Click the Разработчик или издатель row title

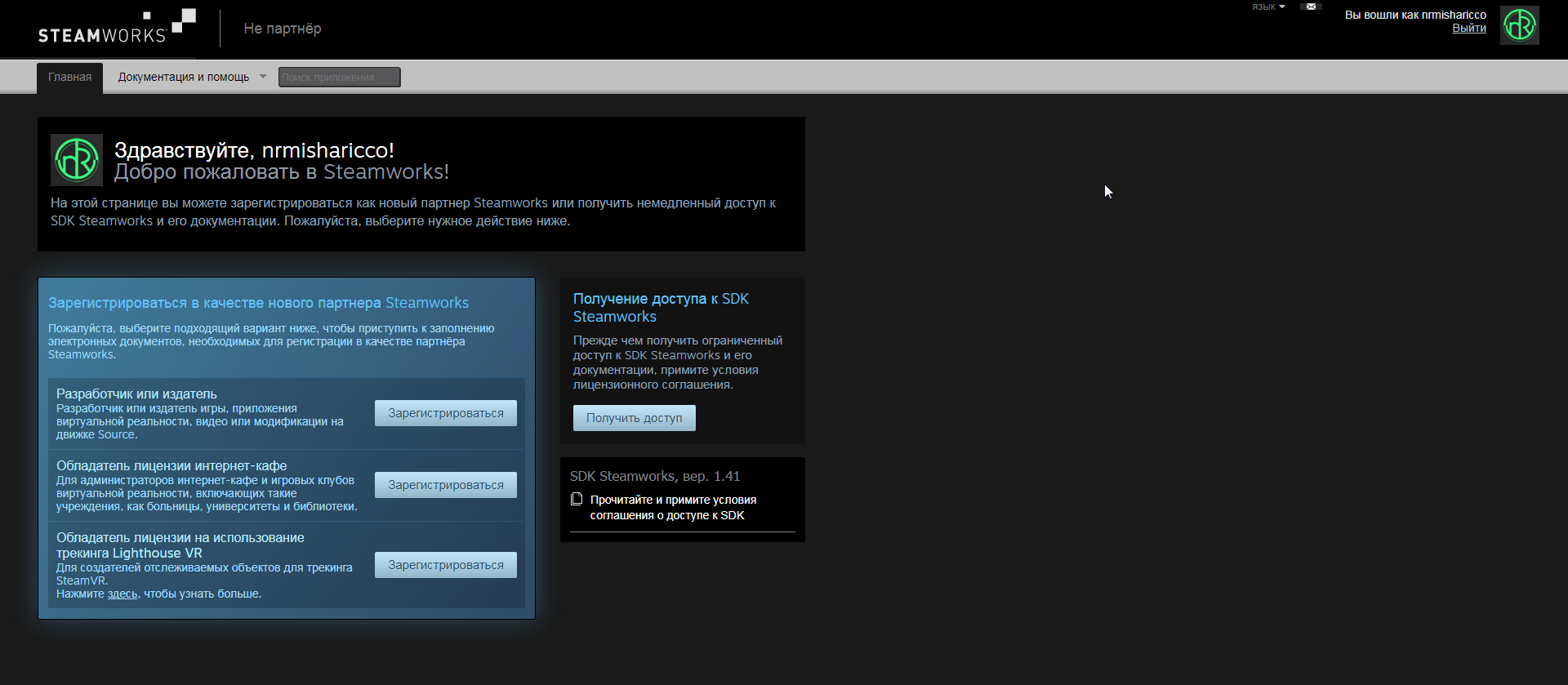(x=136, y=394)
